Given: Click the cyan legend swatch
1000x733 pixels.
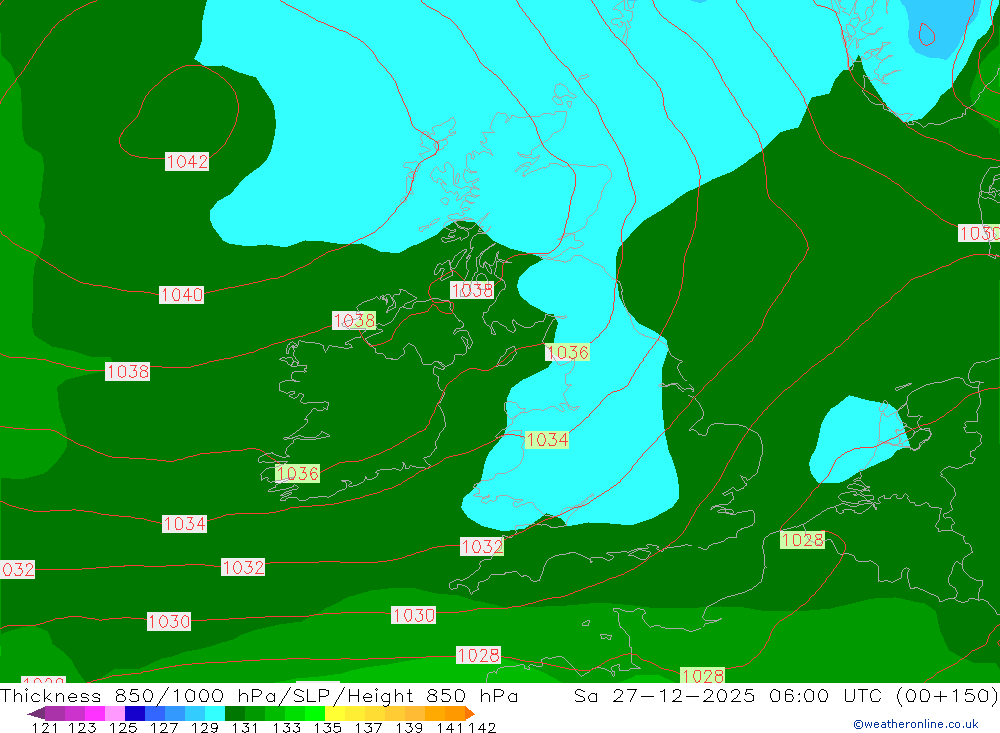Looking at the screenshot, I should click(x=215, y=713).
